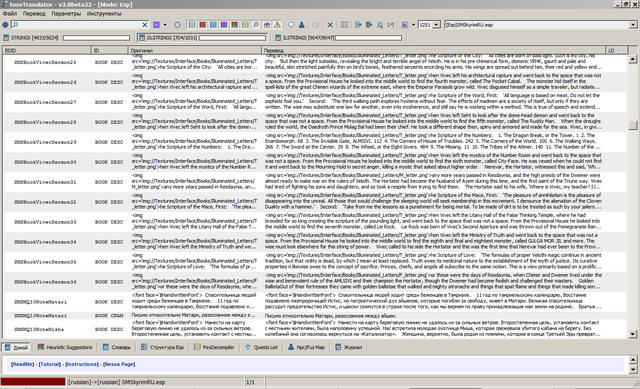Toggle the red filter square in toolbar

click(202, 25)
